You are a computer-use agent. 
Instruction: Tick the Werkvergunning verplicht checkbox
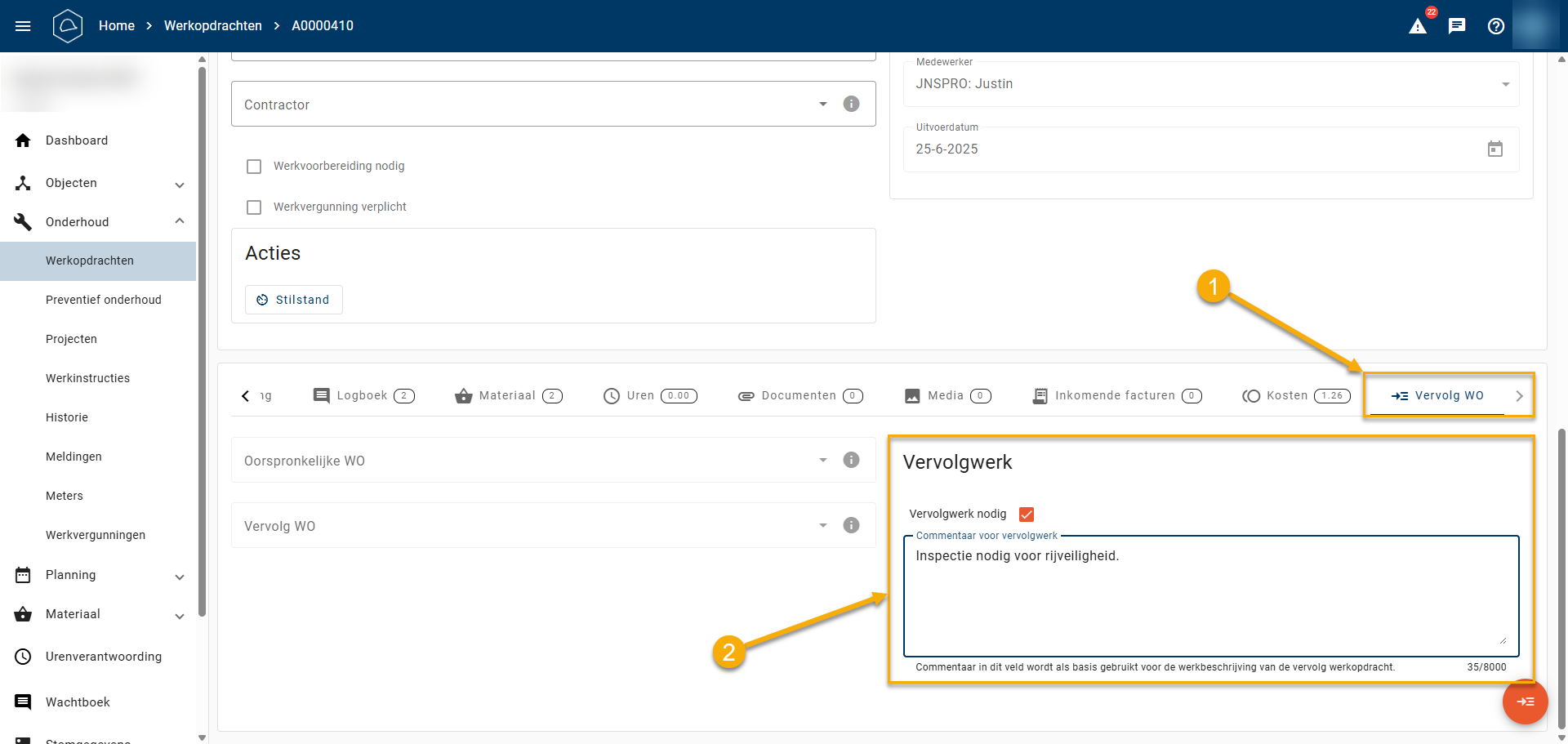coord(254,207)
